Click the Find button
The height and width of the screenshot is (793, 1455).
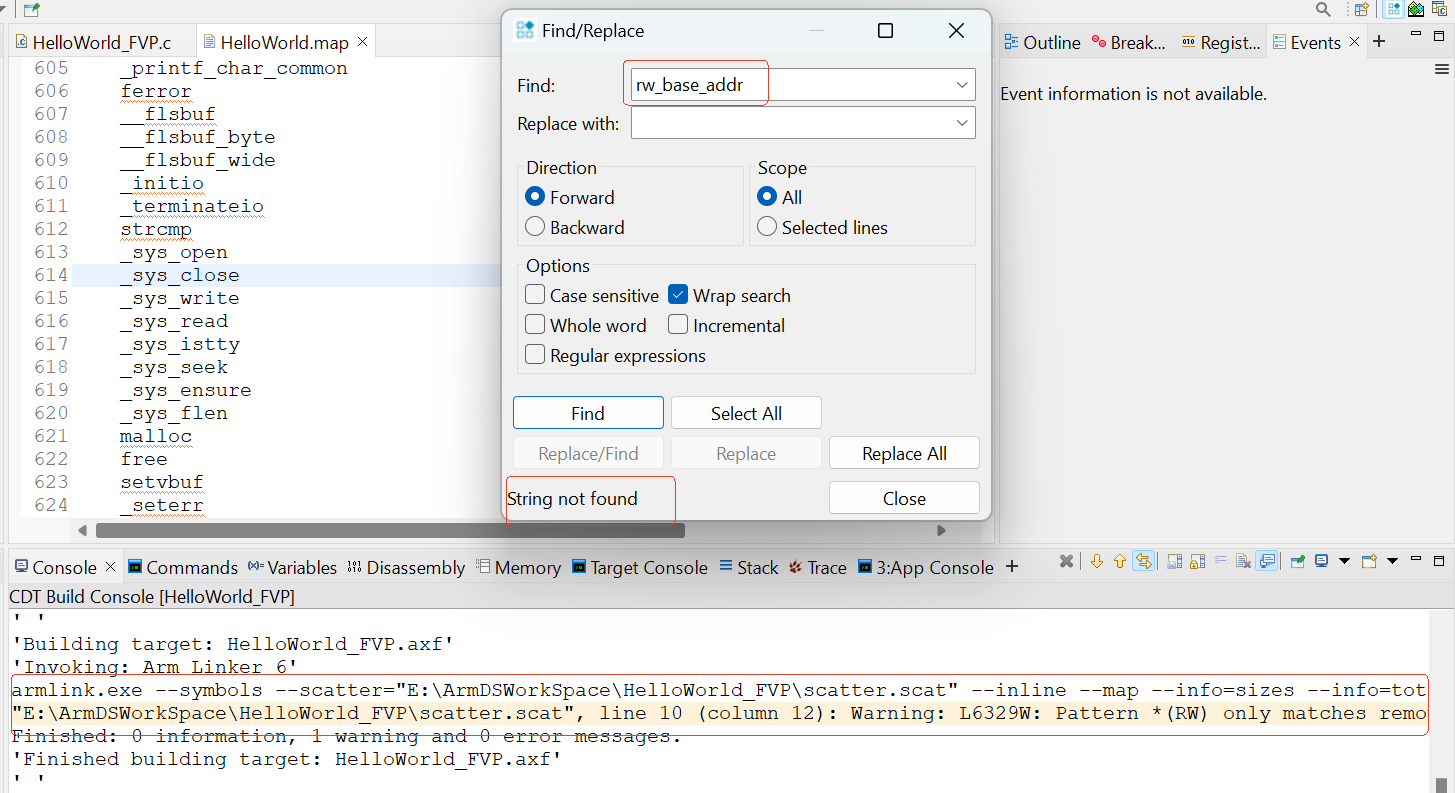click(x=588, y=414)
